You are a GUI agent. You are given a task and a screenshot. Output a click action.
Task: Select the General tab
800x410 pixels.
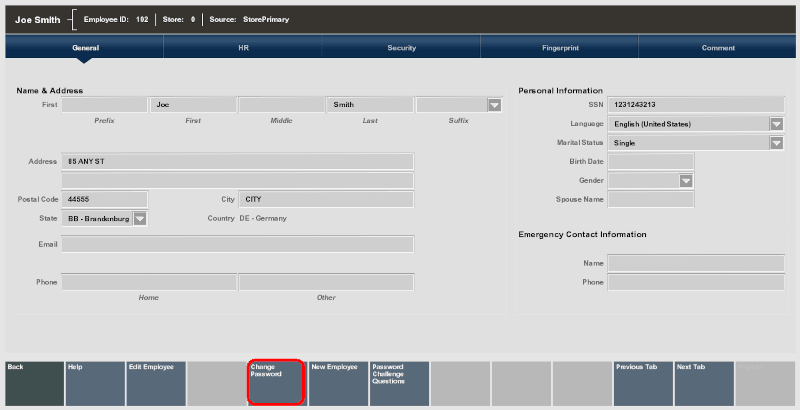pyautogui.click(x=85, y=47)
